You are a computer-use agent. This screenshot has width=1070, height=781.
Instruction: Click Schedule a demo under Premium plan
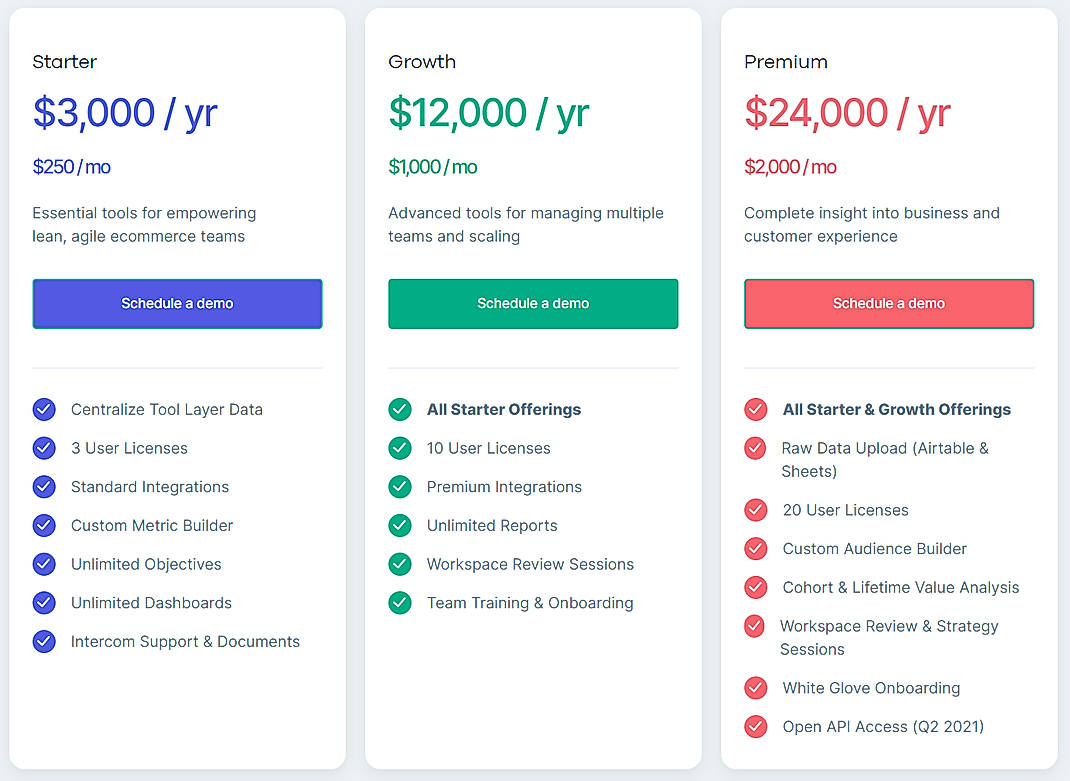(x=888, y=303)
